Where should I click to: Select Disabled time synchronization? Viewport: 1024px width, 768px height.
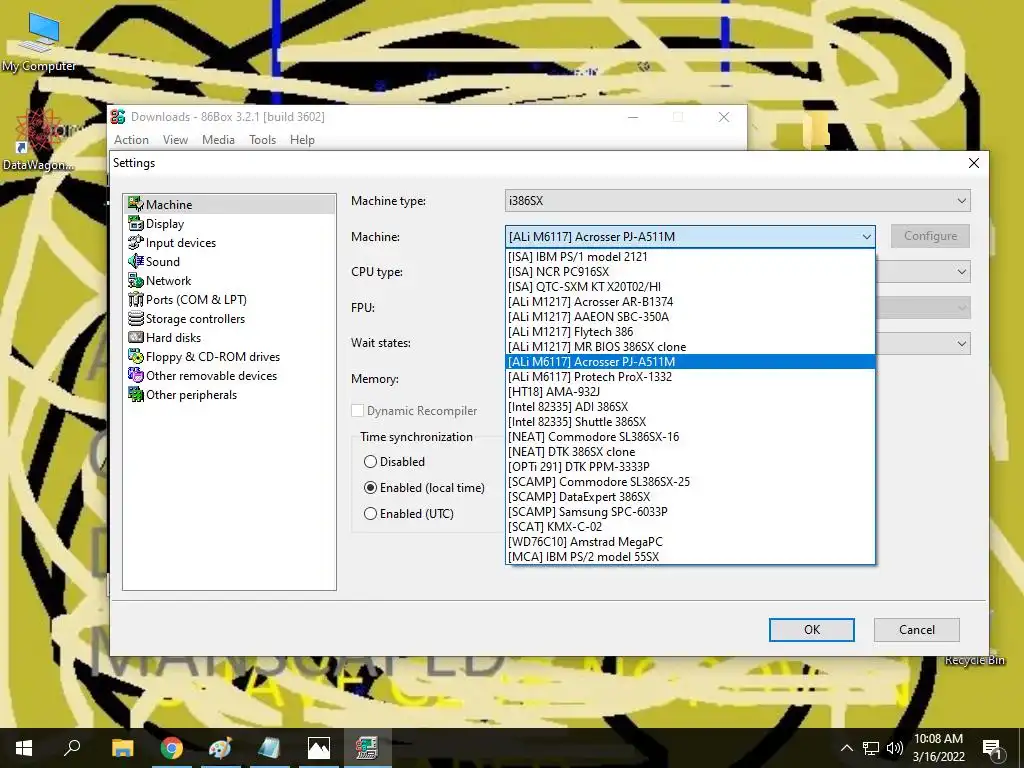pos(370,462)
